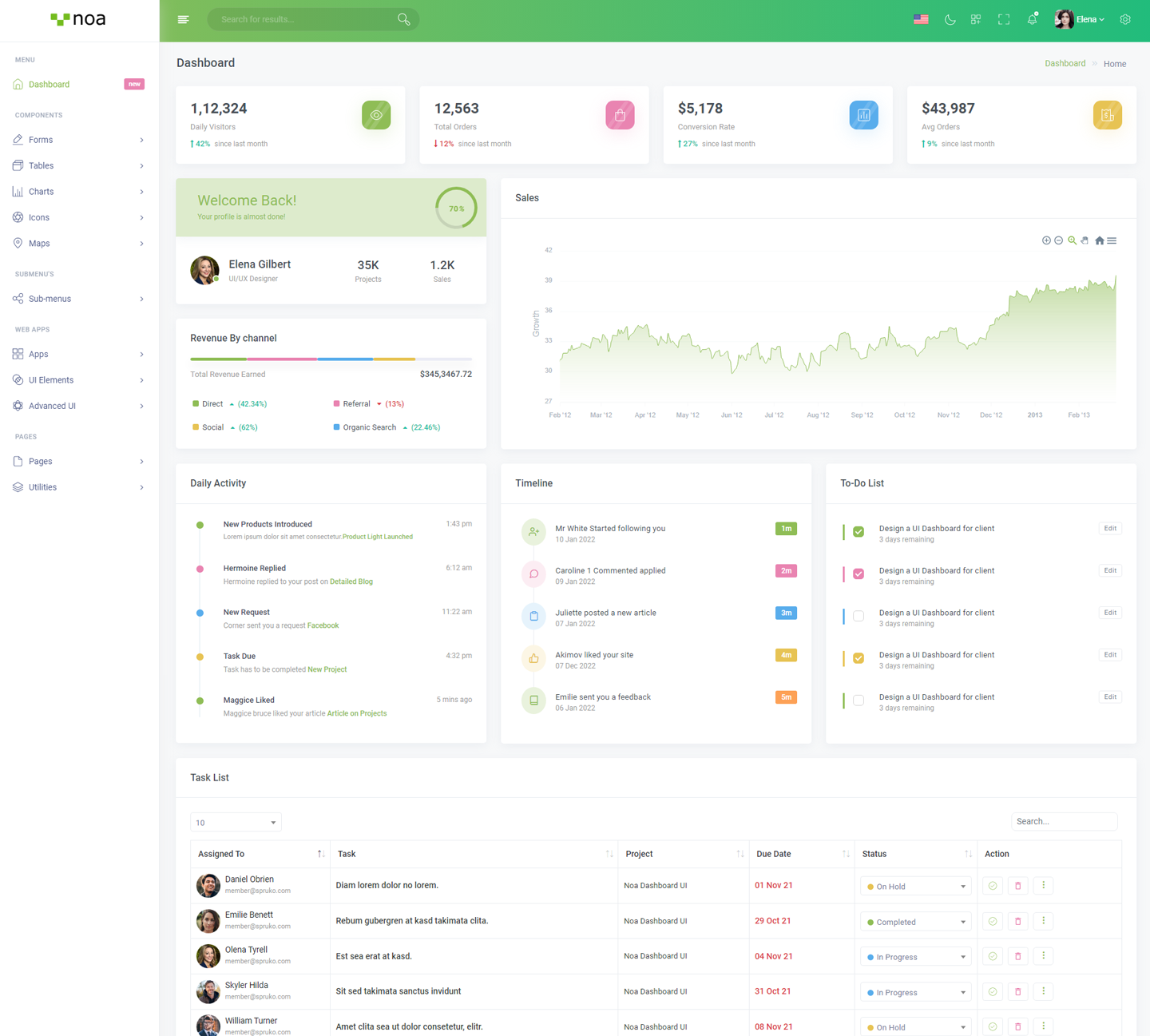Check the To-Do item with blue bar
Viewport: 1150px width, 1036px height.
(859, 616)
